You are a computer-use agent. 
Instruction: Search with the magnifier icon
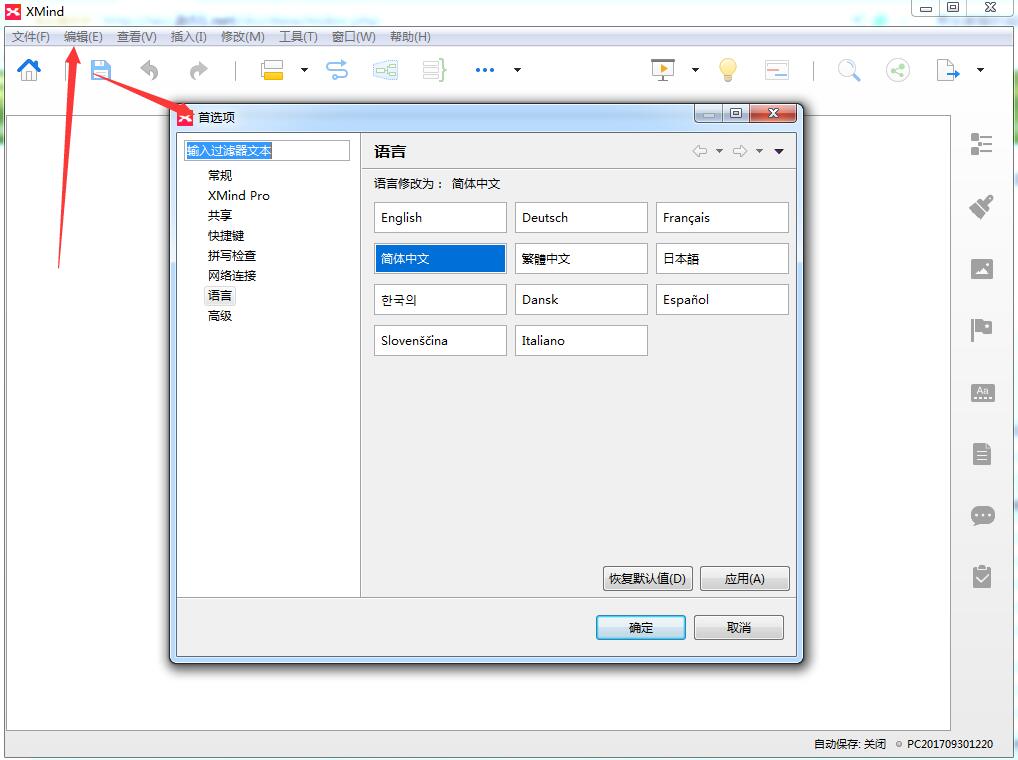coord(849,69)
